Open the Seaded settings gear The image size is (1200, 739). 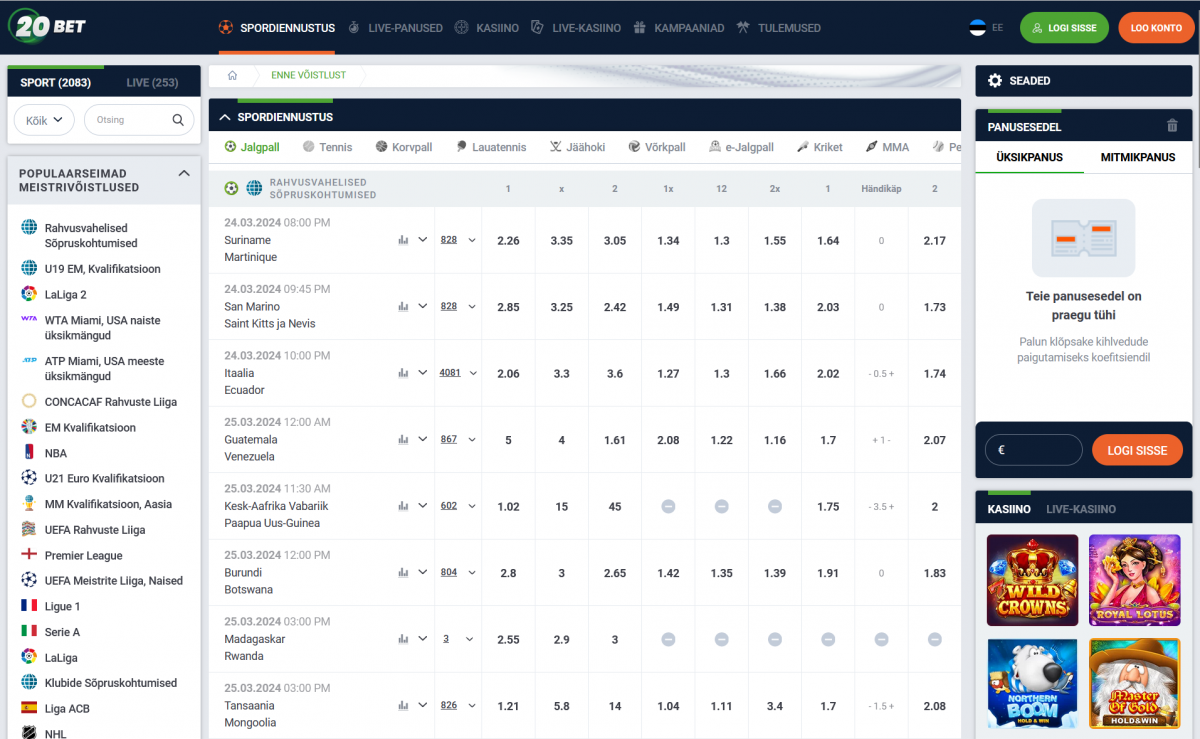tap(994, 81)
